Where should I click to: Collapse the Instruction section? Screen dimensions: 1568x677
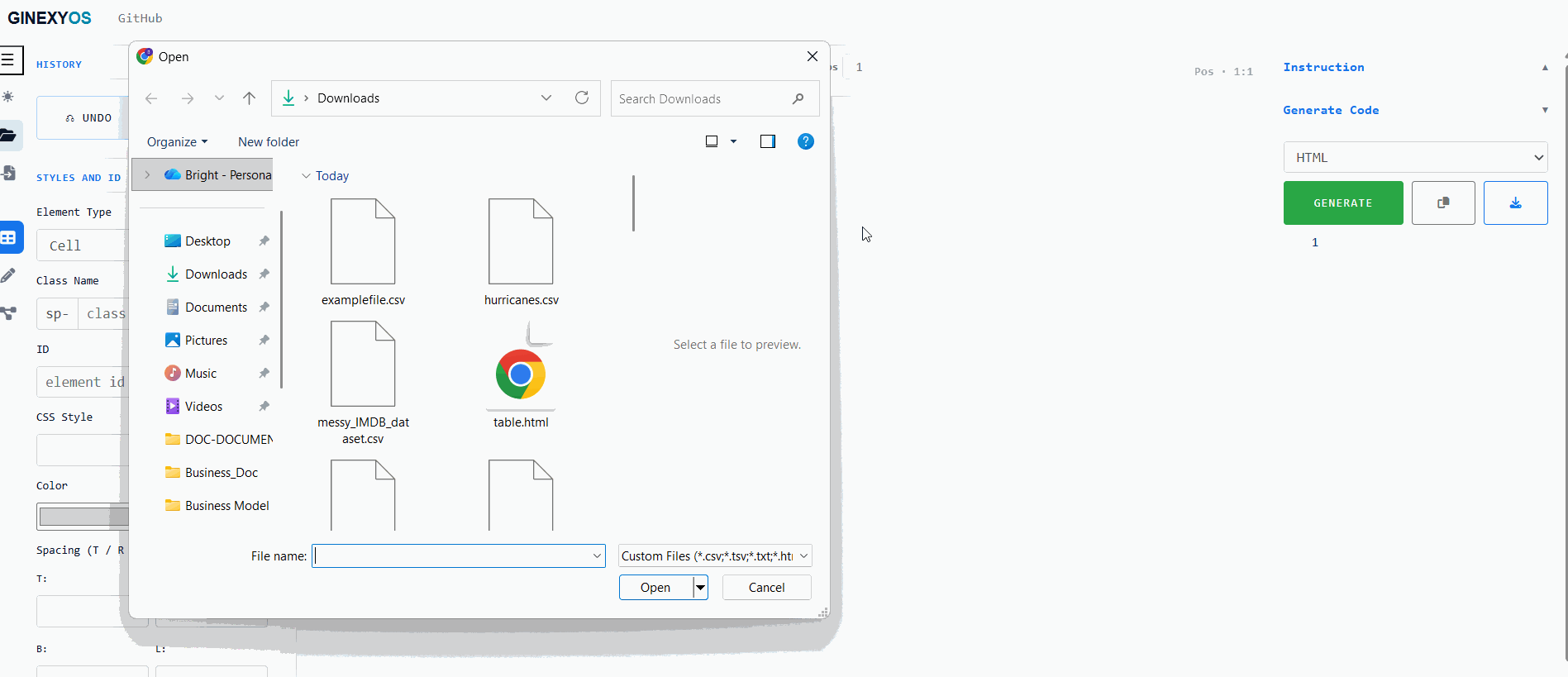coord(1545,68)
